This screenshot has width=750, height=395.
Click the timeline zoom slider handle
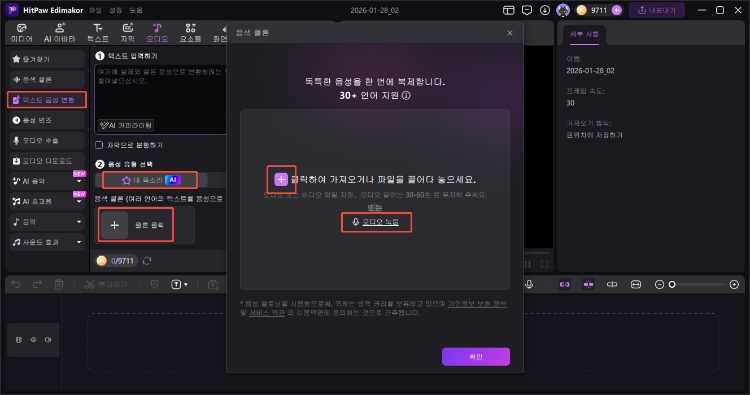[672, 285]
